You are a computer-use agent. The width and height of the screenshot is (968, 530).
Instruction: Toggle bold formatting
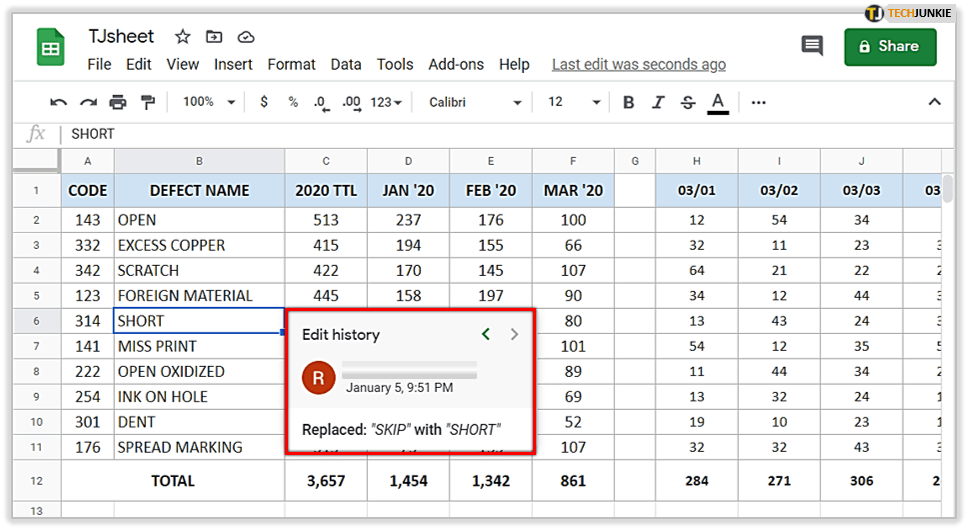(x=628, y=102)
